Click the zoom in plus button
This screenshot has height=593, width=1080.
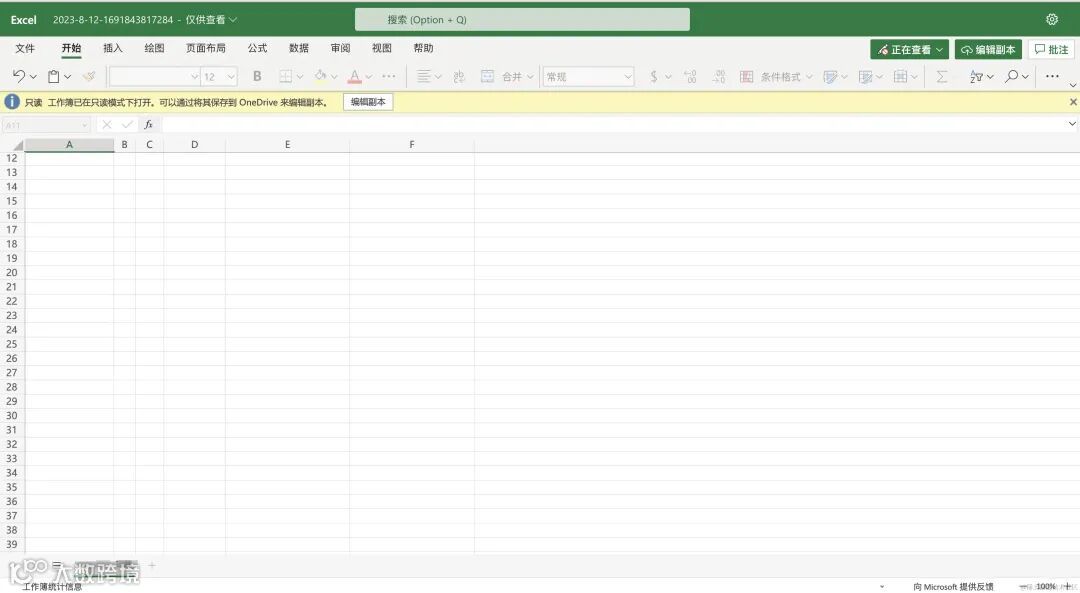1068,586
